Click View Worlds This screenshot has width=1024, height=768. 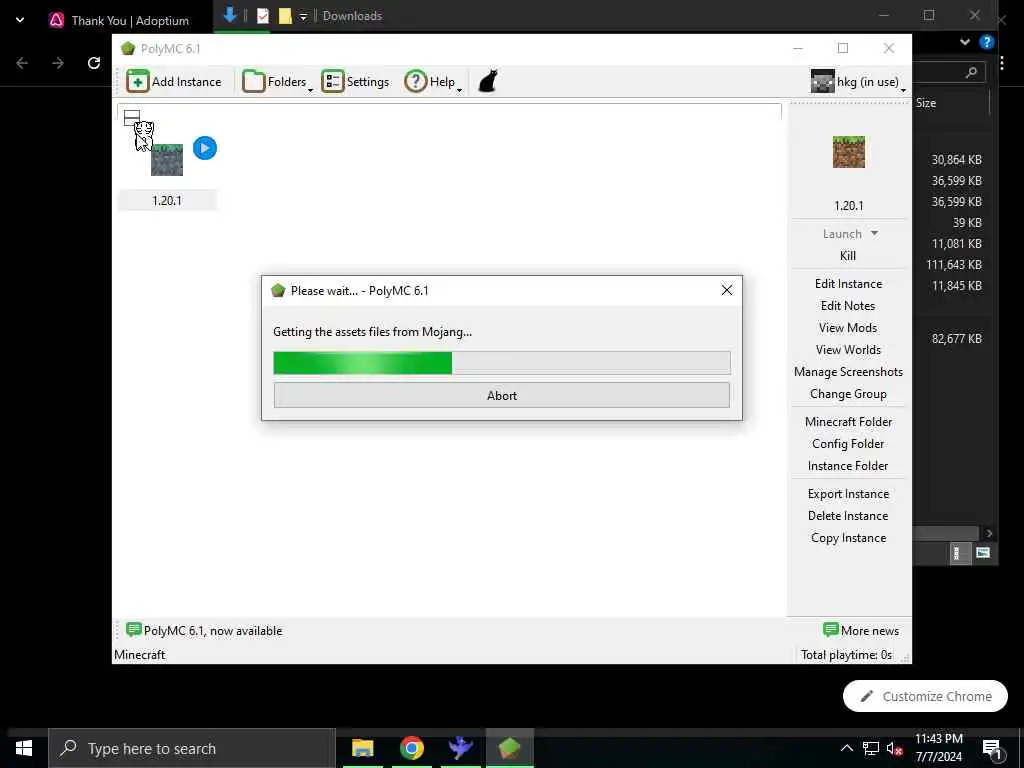[x=848, y=350]
